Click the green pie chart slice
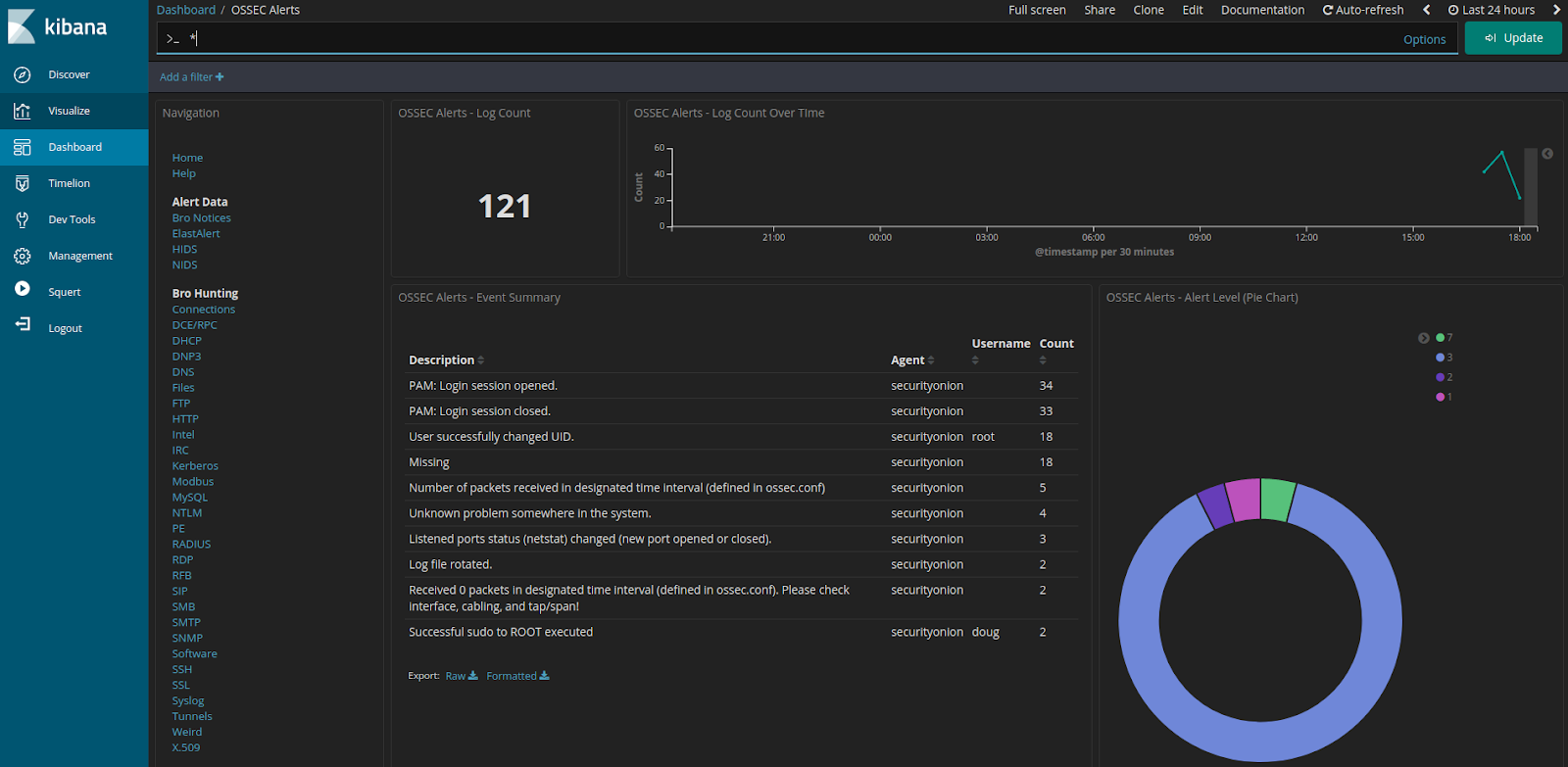The width and height of the screenshot is (1568, 767). [x=1277, y=499]
